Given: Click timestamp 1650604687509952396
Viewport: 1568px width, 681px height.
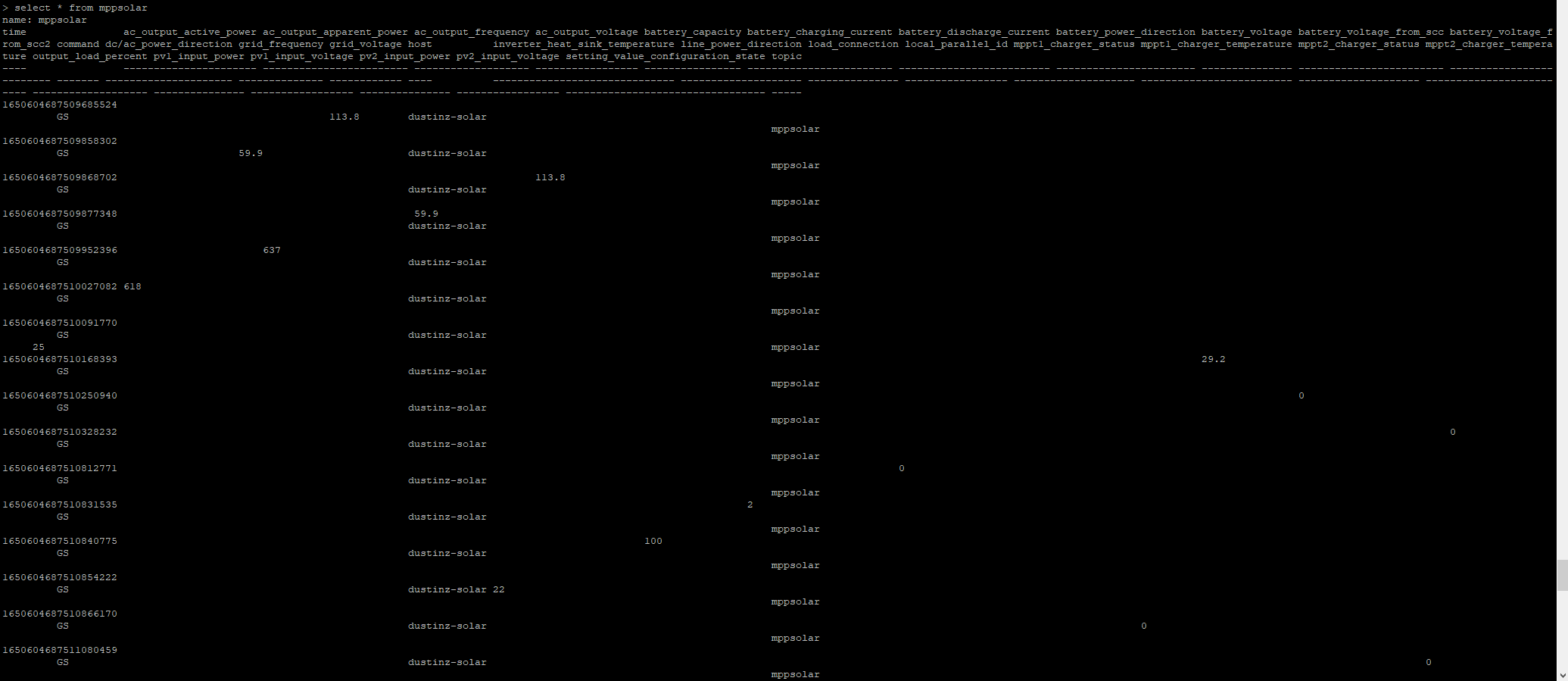Looking at the screenshot, I should [x=60, y=250].
